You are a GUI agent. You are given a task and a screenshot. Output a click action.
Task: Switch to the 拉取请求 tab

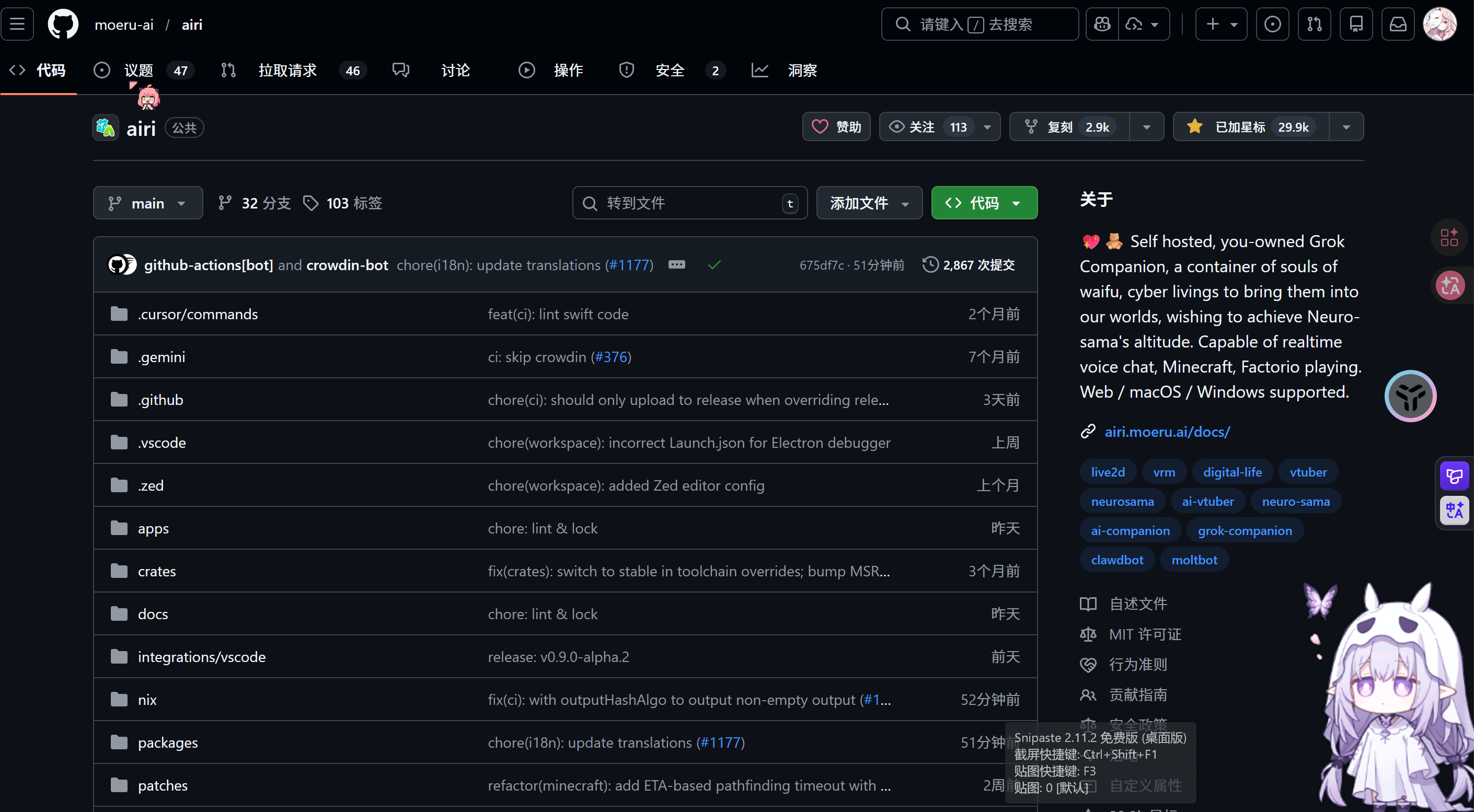[287, 71]
